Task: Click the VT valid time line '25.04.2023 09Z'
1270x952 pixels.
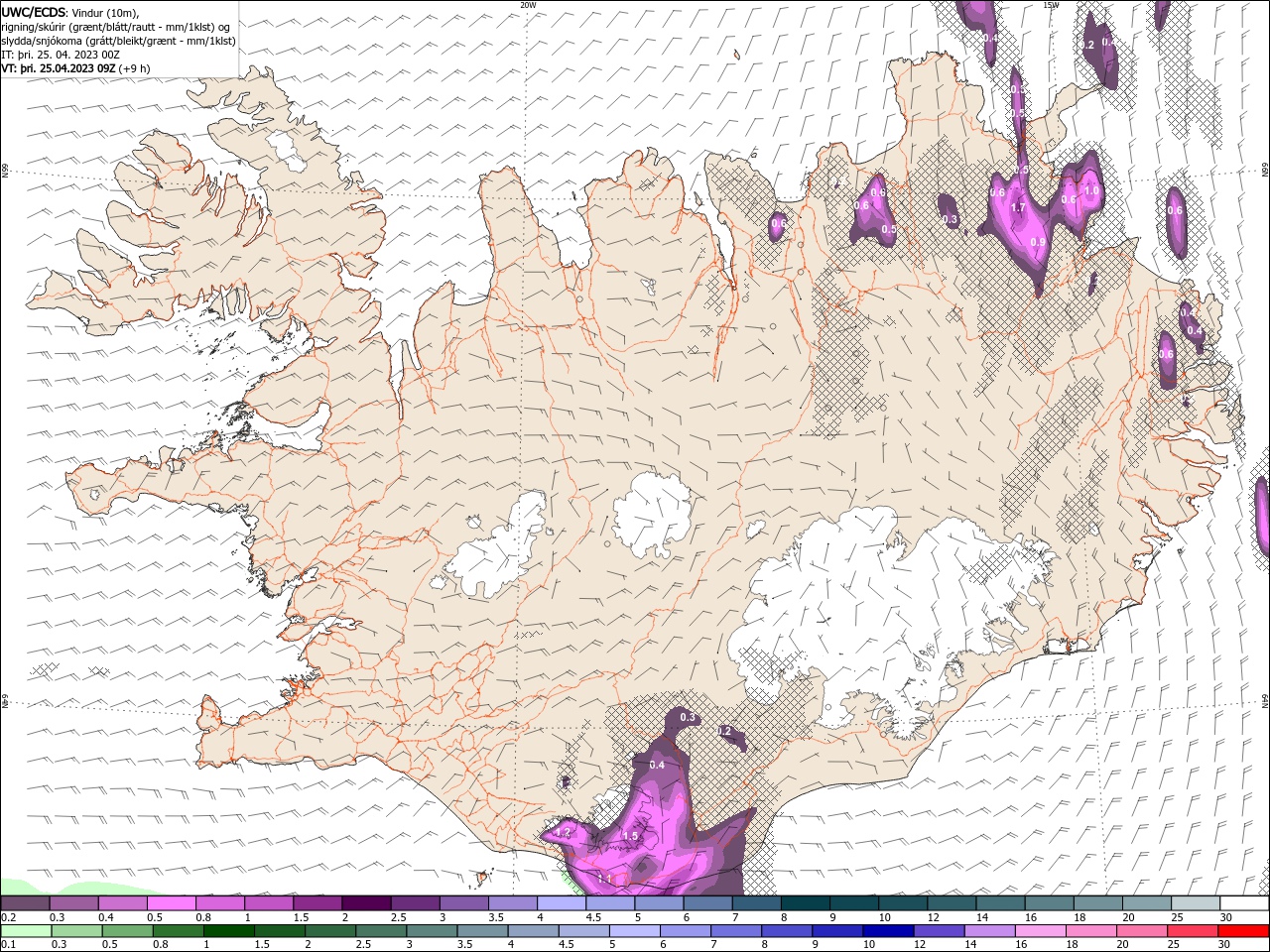Action: [75, 68]
